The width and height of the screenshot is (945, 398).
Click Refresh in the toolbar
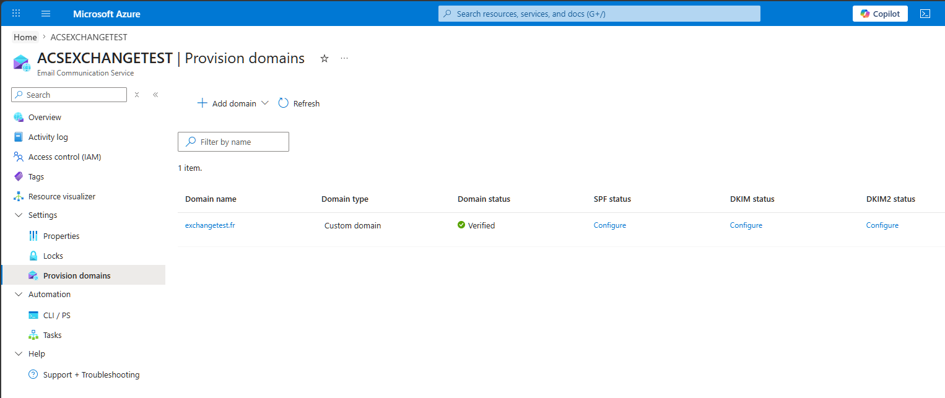tap(299, 104)
